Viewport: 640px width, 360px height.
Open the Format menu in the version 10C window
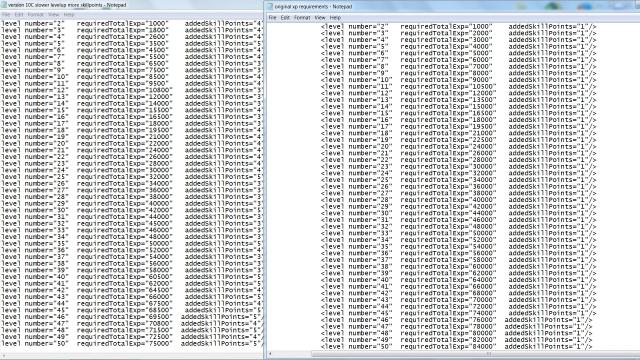coord(36,14)
